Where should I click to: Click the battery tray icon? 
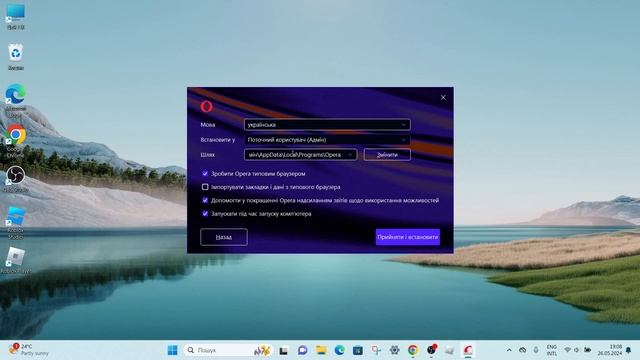tap(587, 350)
